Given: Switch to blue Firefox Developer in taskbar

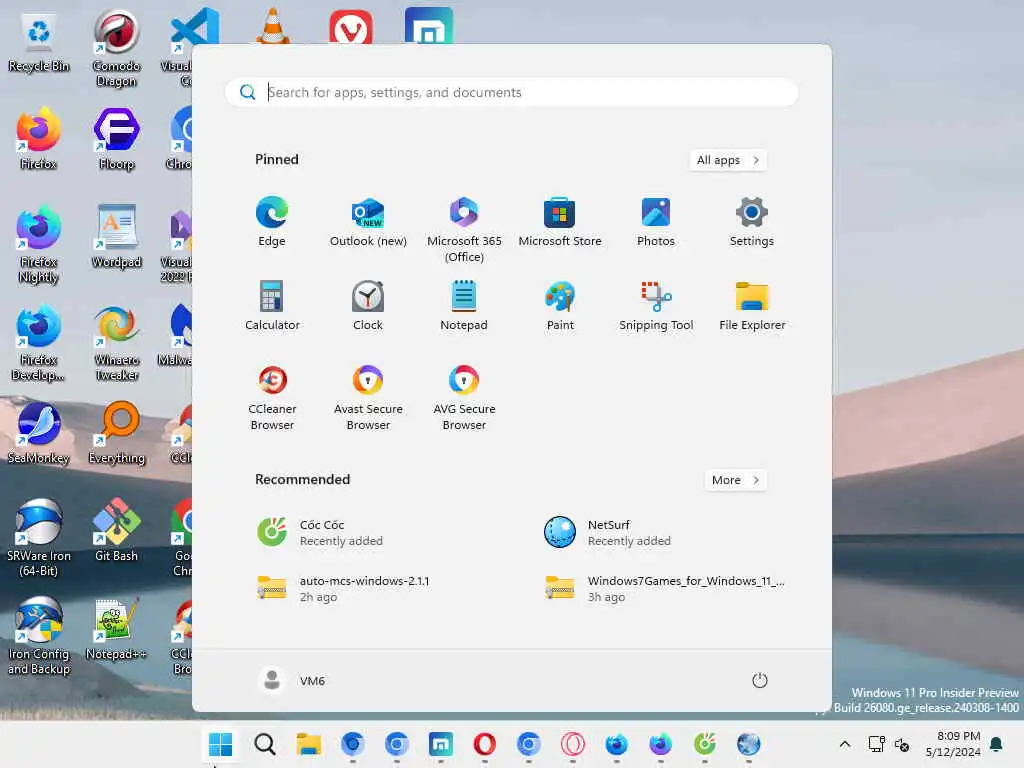Looking at the screenshot, I should (x=616, y=744).
